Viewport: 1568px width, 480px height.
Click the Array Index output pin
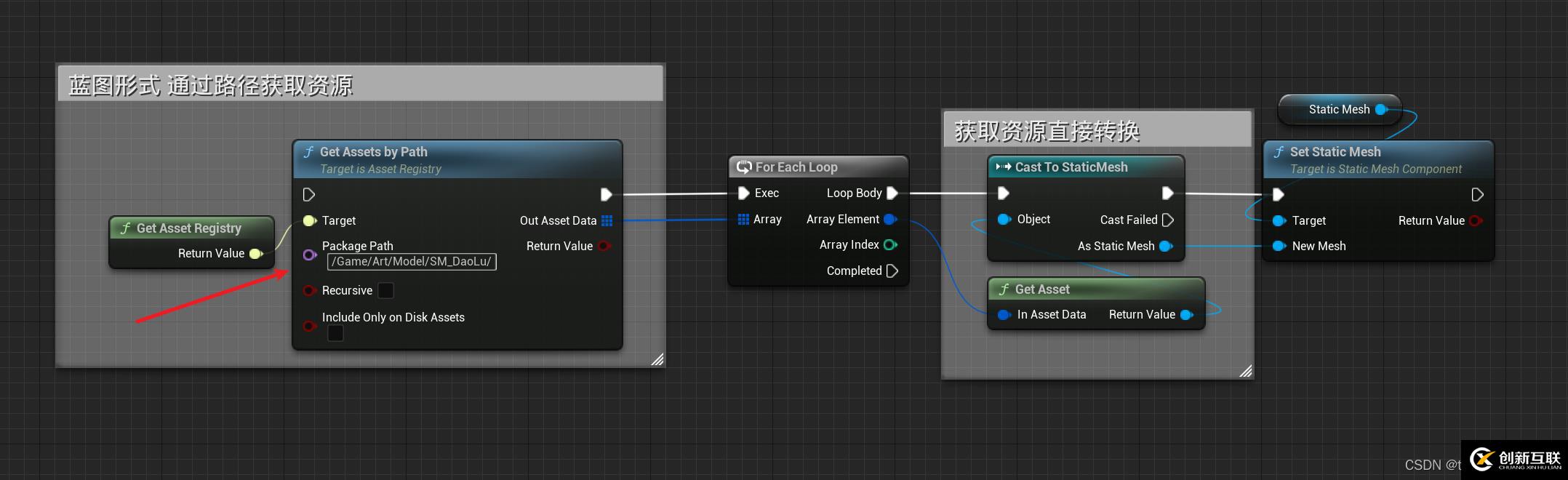pos(890,245)
